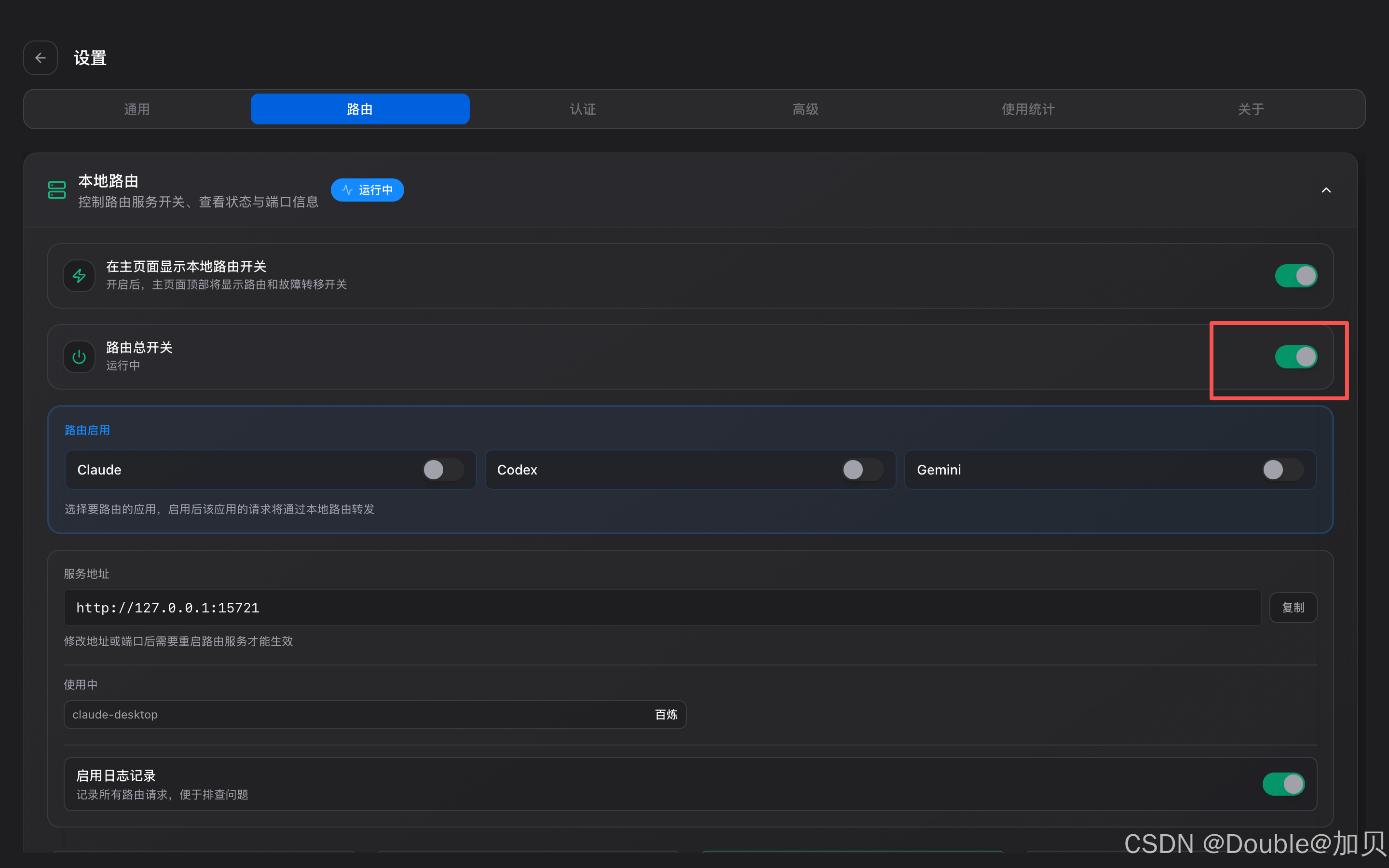Toggle 在主页面显示本地路由开关 switch
This screenshot has width=1389, height=868.
pyautogui.click(x=1296, y=276)
